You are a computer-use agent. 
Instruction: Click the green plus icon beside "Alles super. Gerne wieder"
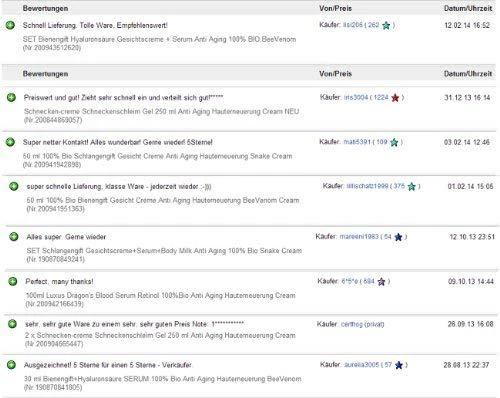pos(14,237)
